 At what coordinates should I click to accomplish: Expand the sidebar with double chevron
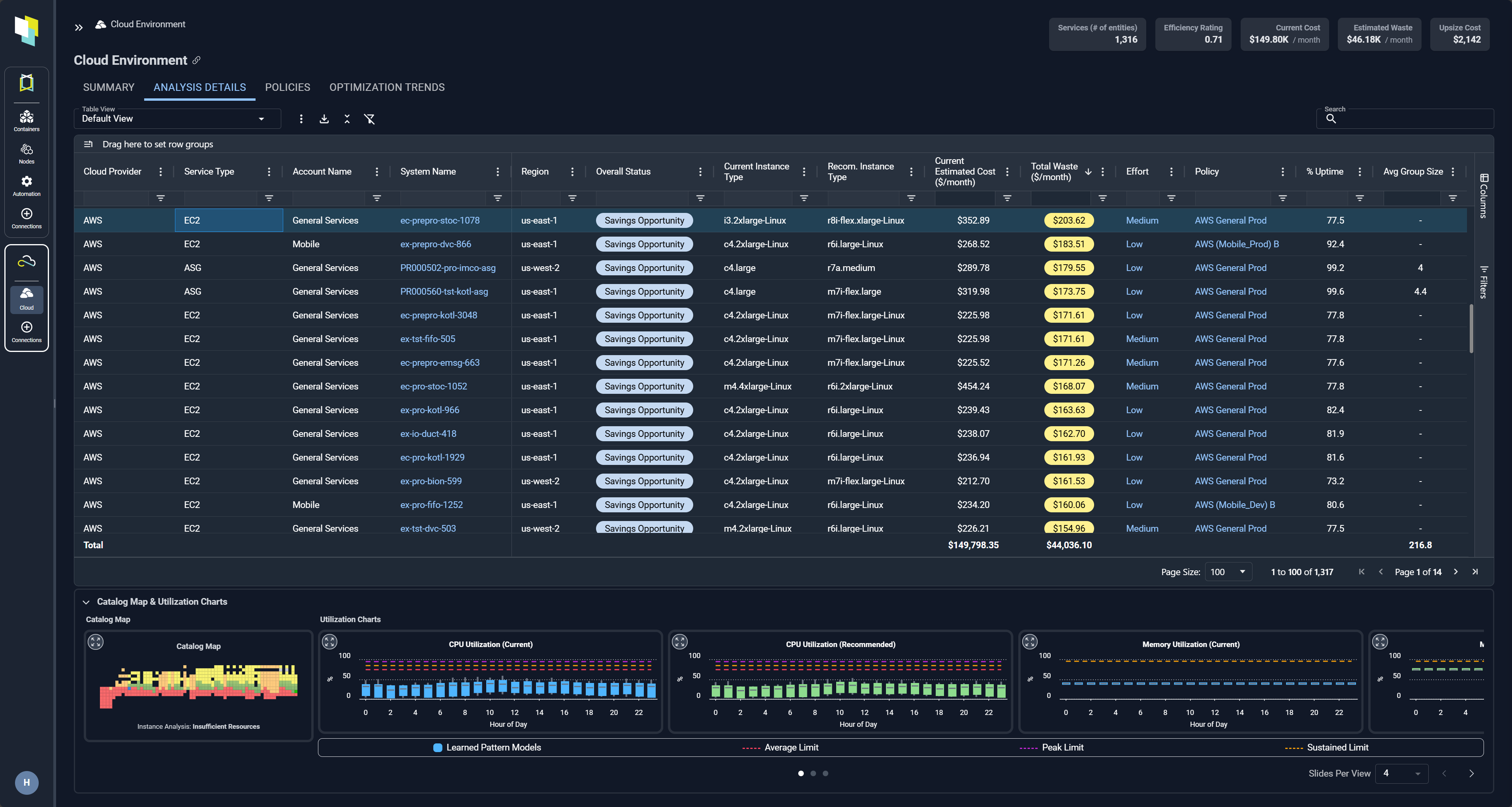79,27
